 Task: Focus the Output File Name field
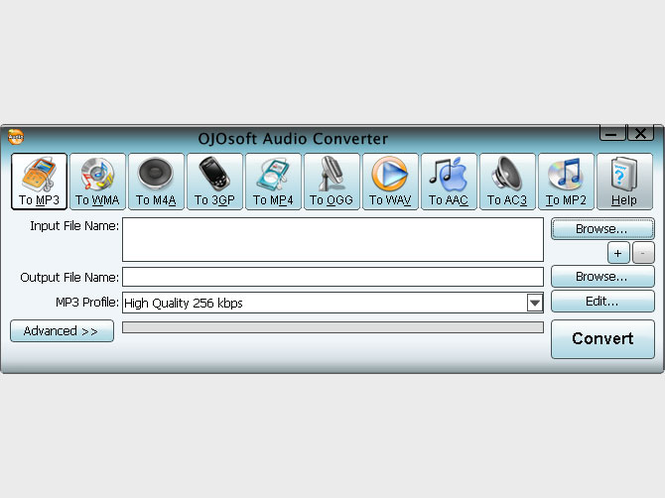point(333,277)
